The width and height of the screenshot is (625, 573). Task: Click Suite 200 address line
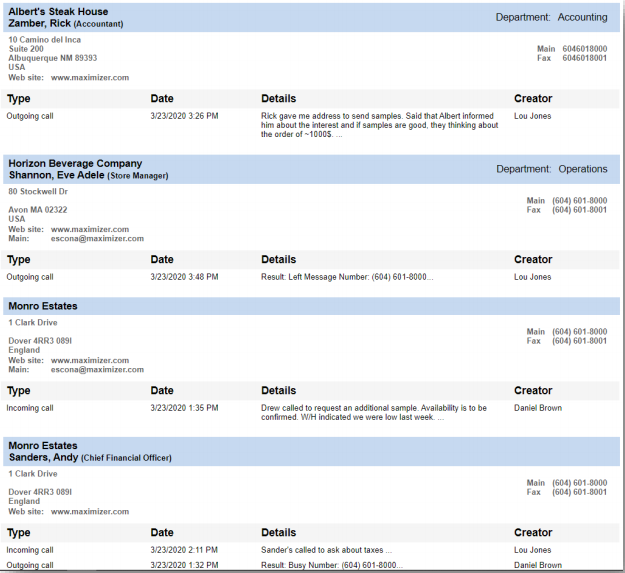pyautogui.click(x=26, y=49)
